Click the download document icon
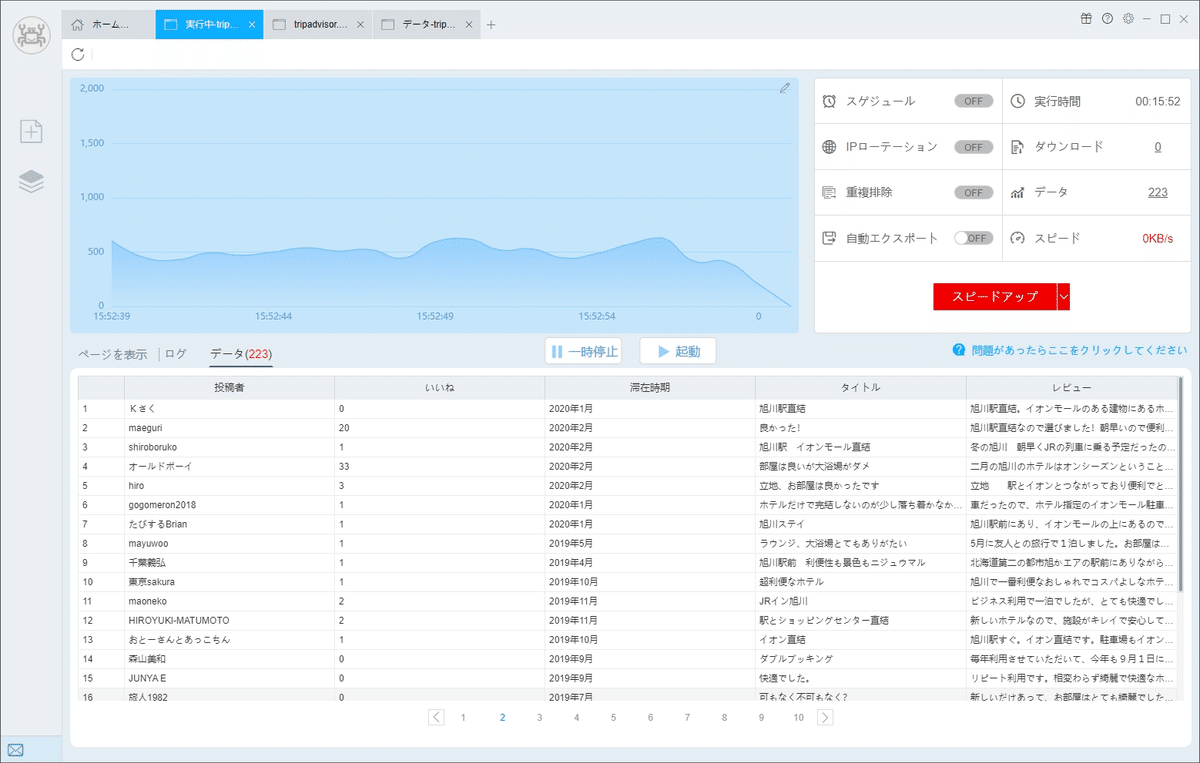The width and height of the screenshot is (1200, 763). tap(1018, 147)
